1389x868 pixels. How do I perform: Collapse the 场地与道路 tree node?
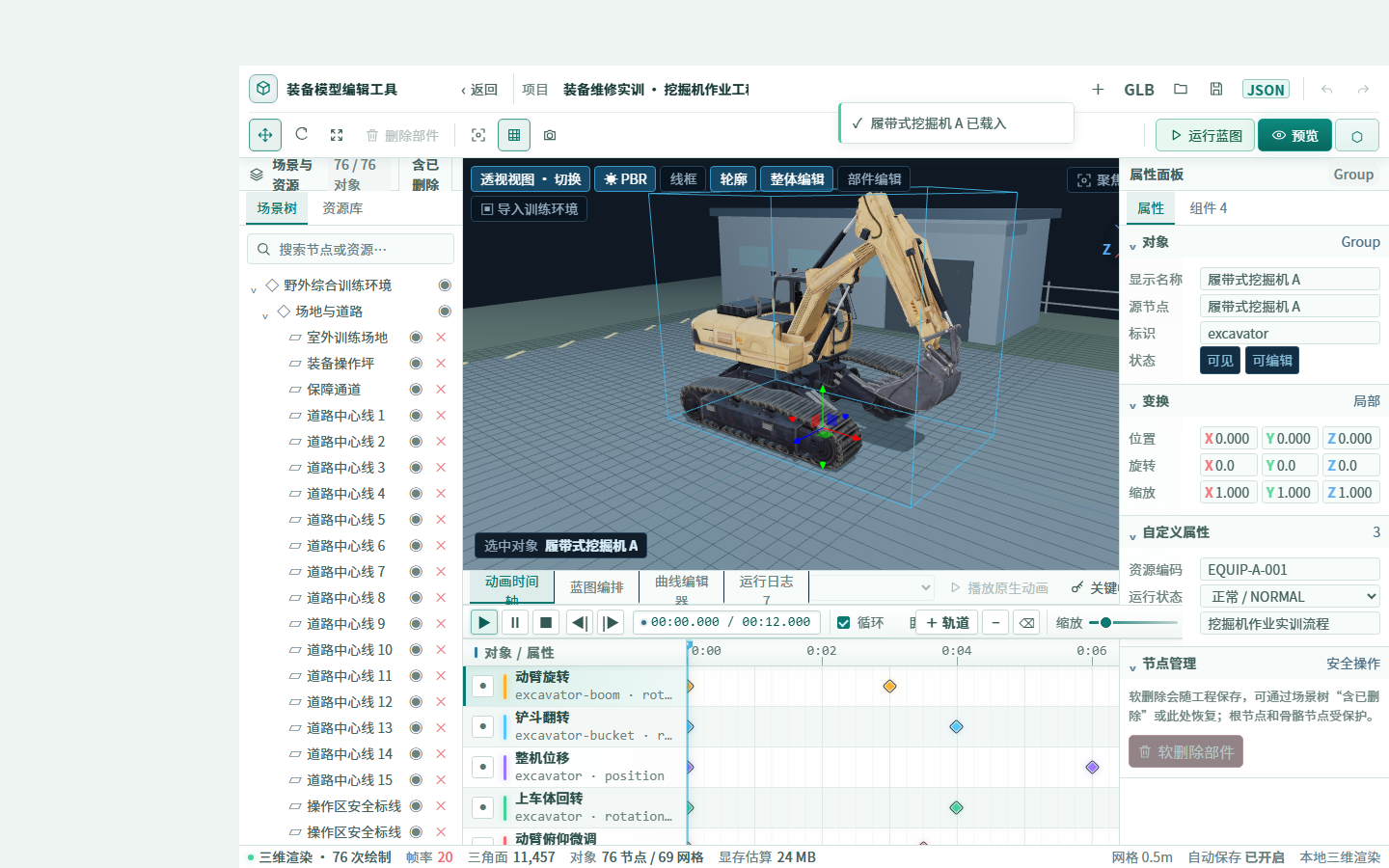pos(265,312)
